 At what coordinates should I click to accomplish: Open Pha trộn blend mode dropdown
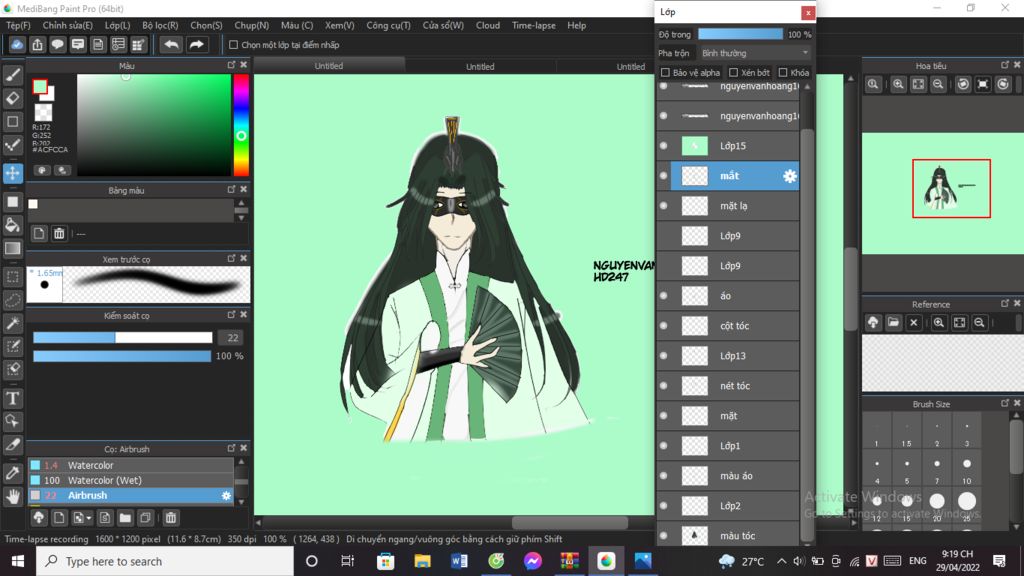[x=755, y=53]
